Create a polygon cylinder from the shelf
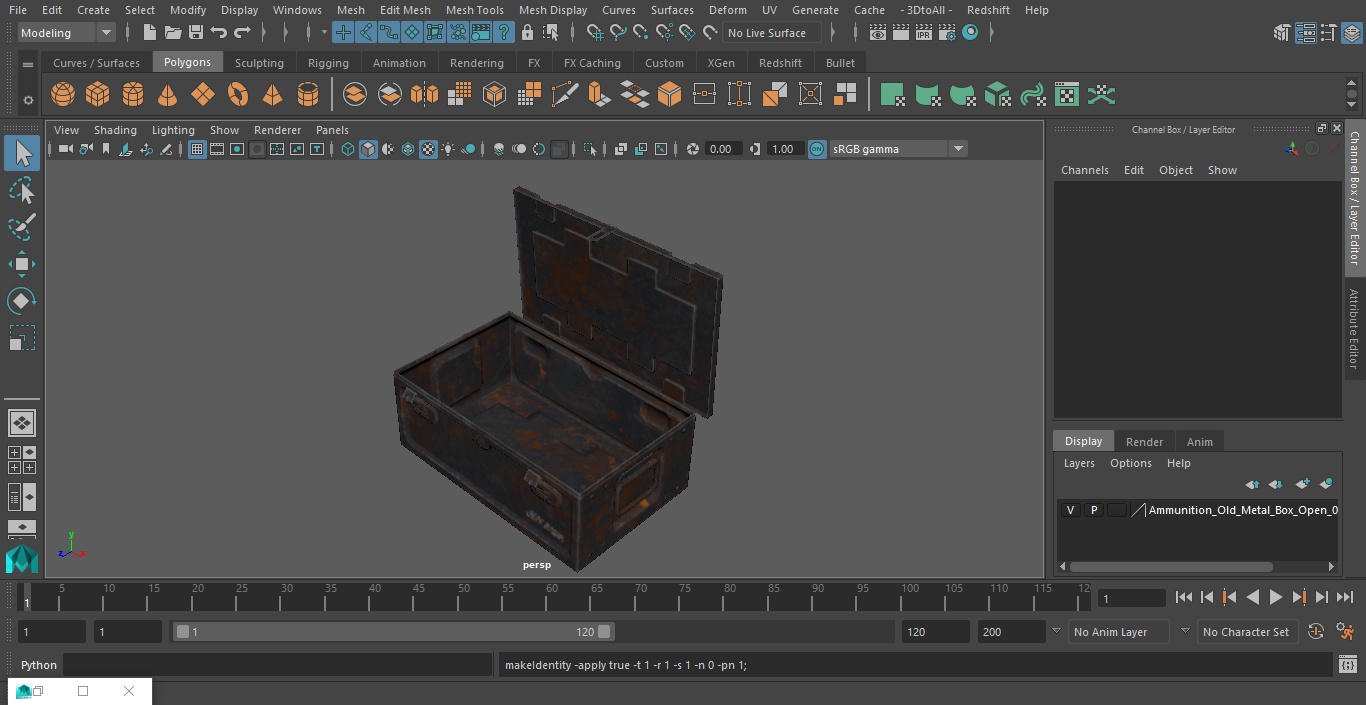The image size is (1366, 705). (x=133, y=95)
